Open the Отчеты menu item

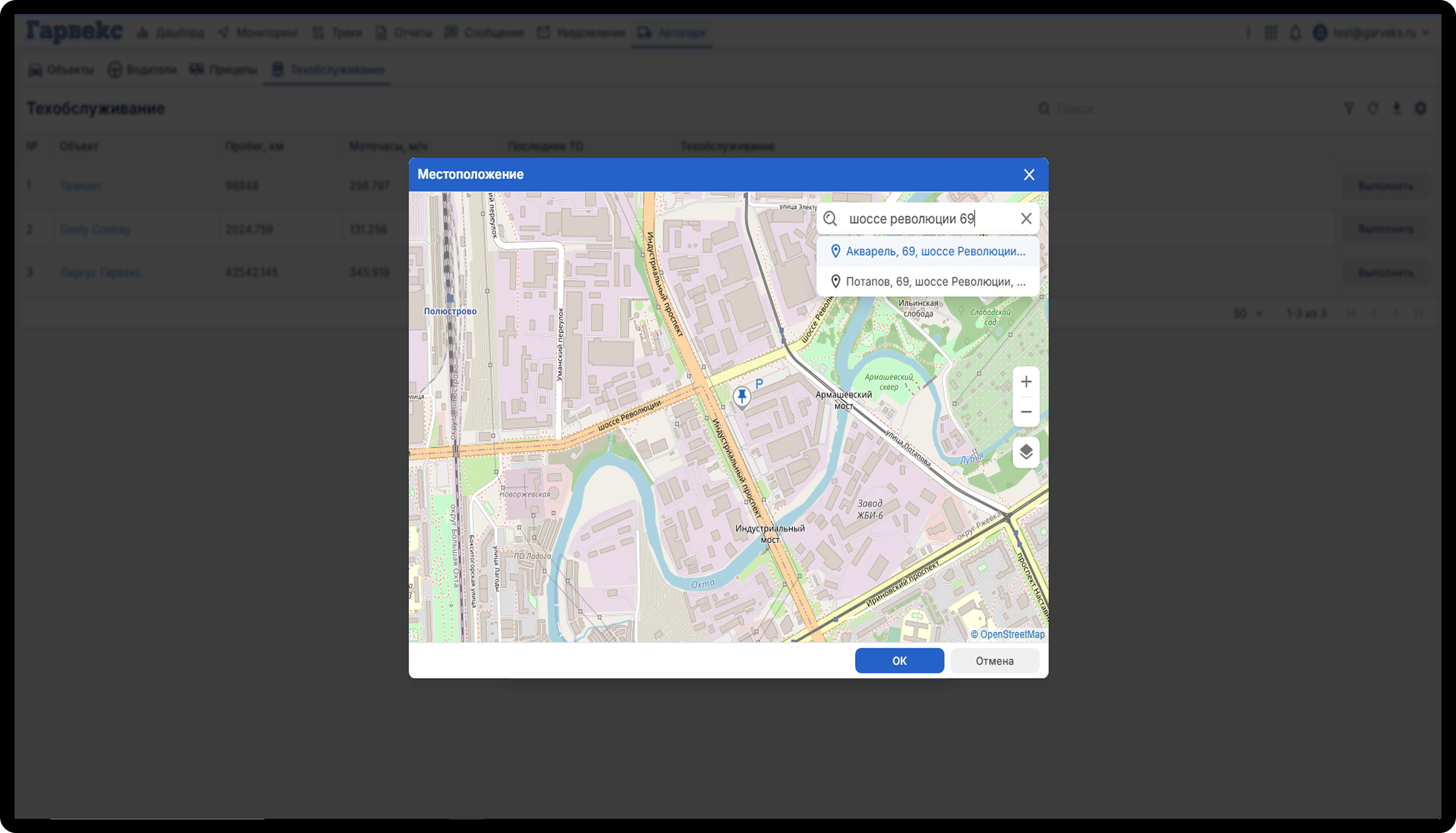(x=404, y=32)
